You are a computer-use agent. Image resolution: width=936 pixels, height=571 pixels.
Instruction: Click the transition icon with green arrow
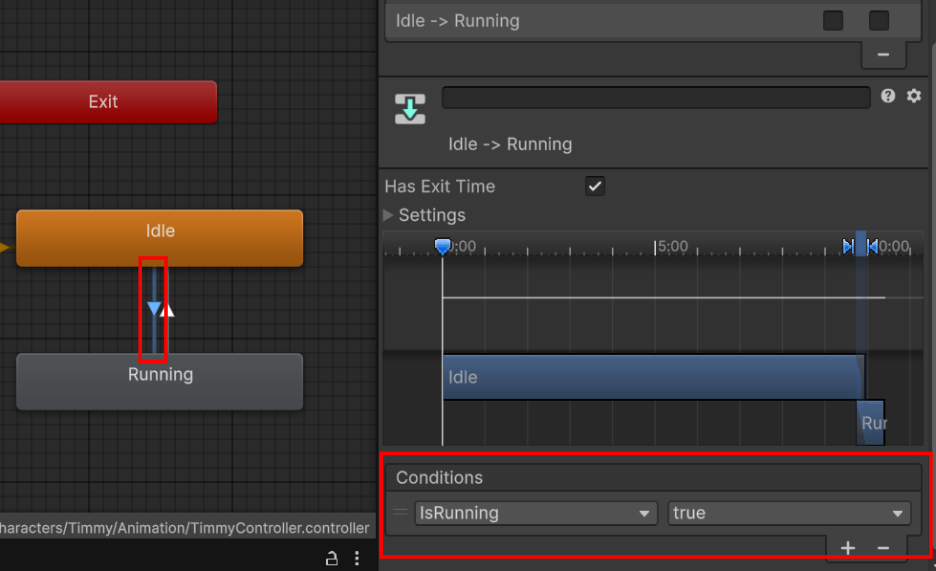pyautogui.click(x=410, y=109)
